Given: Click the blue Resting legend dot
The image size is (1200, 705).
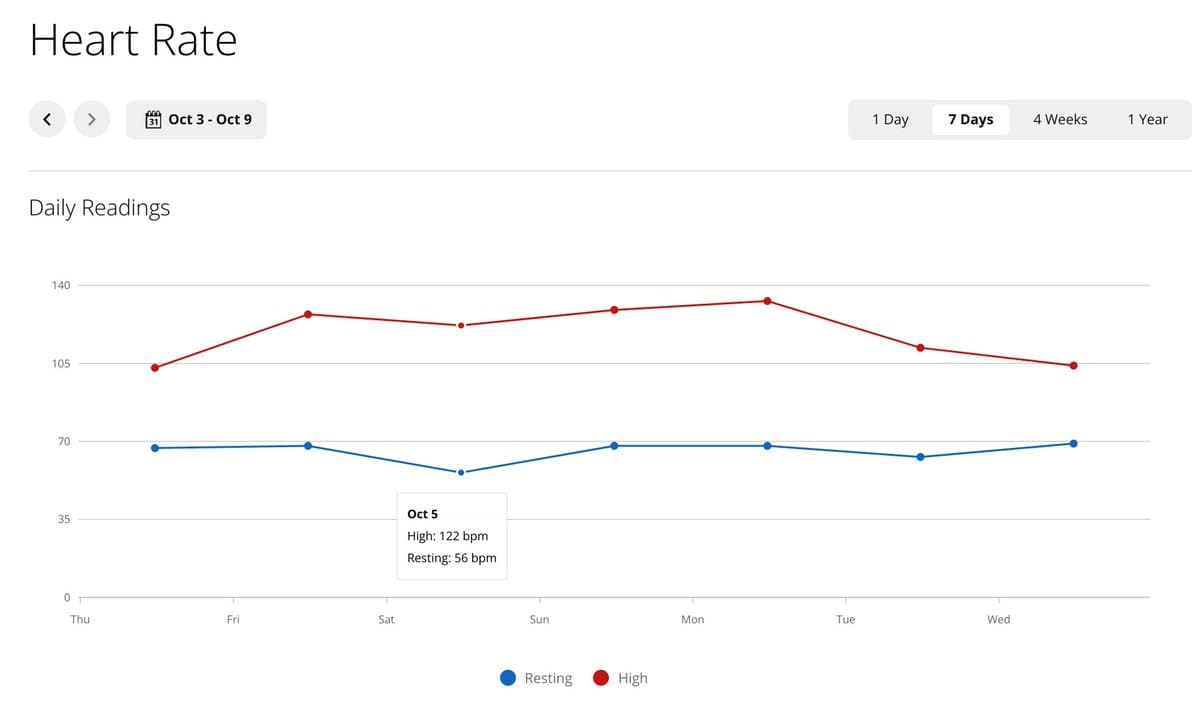Looking at the screenshot, I should point(508,678).
